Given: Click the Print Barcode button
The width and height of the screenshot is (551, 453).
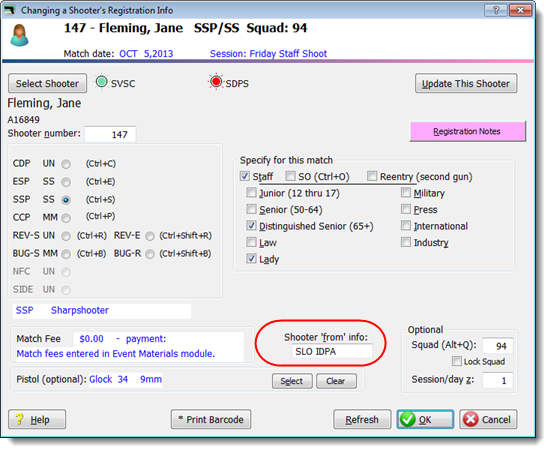Looking at the screenshot, I should [x=211, y=419].
